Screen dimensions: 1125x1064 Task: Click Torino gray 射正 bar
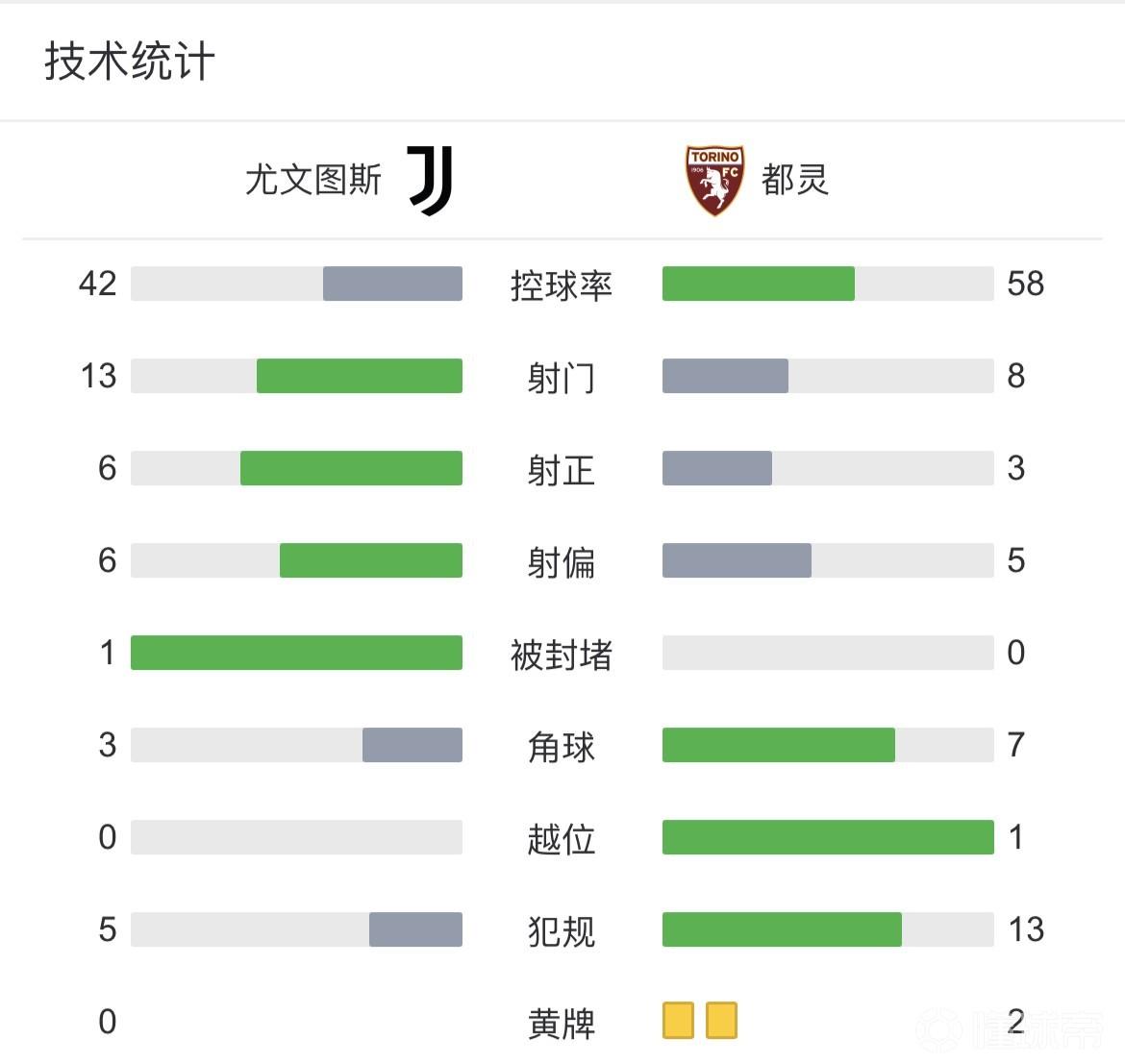[716, 468]
